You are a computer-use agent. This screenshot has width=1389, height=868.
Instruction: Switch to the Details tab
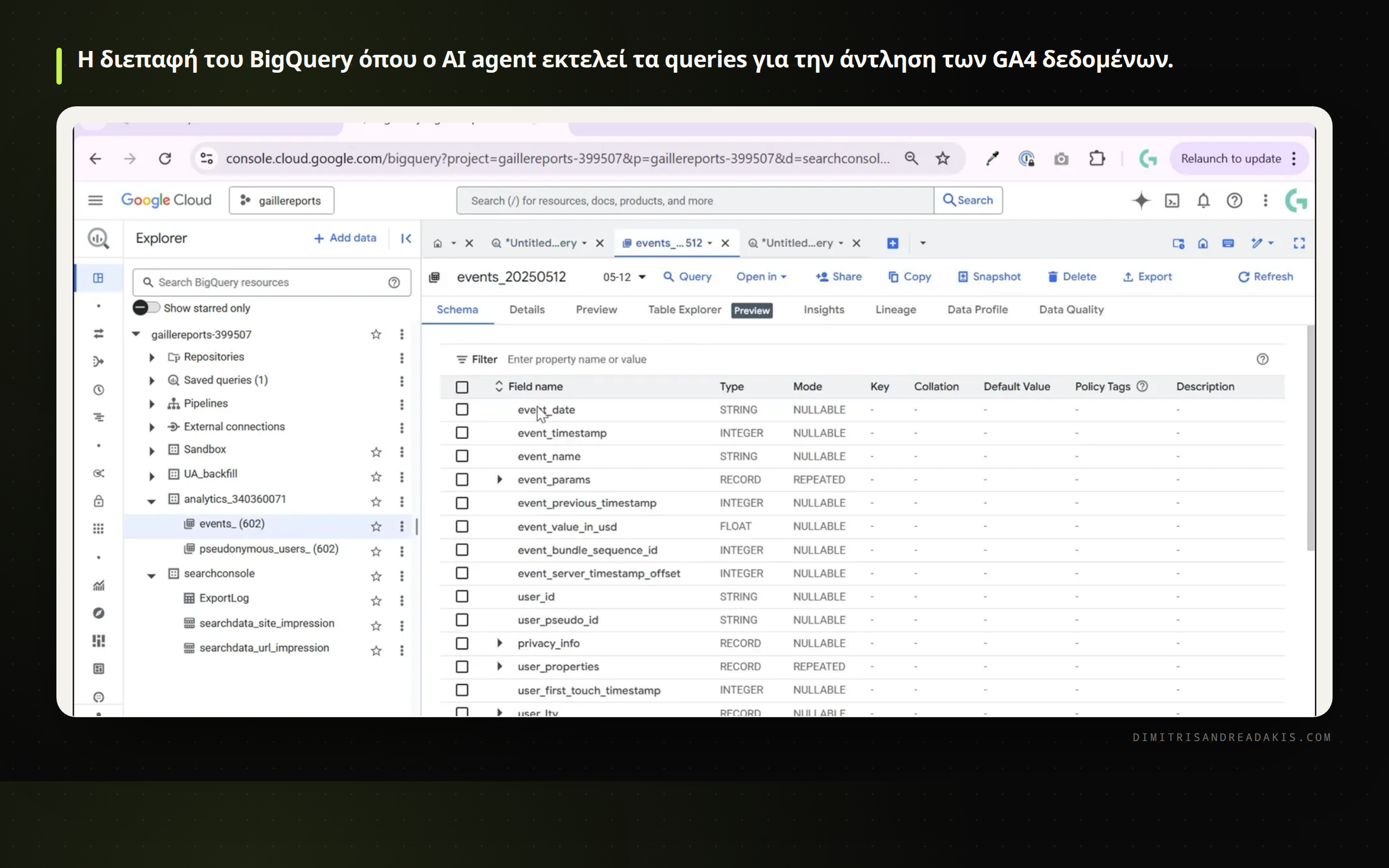(x=527, y=310)
